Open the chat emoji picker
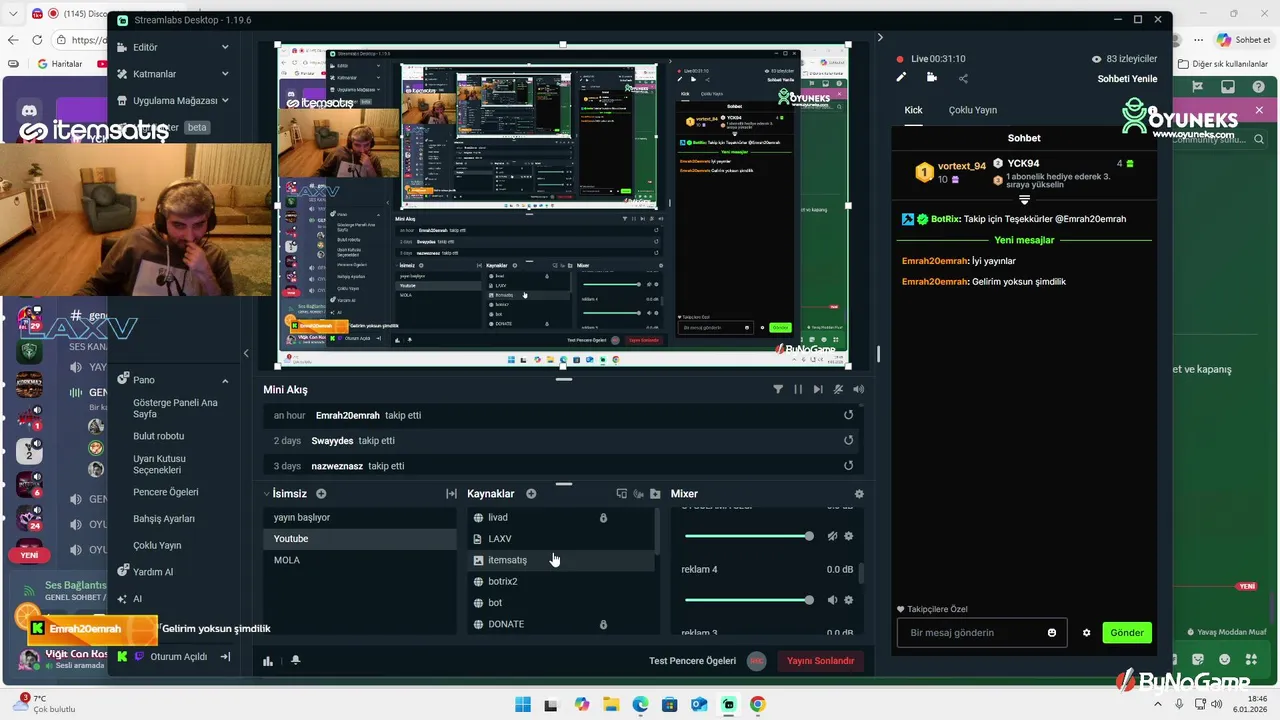Viewport: 1280px width, 720px height. pyautogui.click(x=1052, y=633)
